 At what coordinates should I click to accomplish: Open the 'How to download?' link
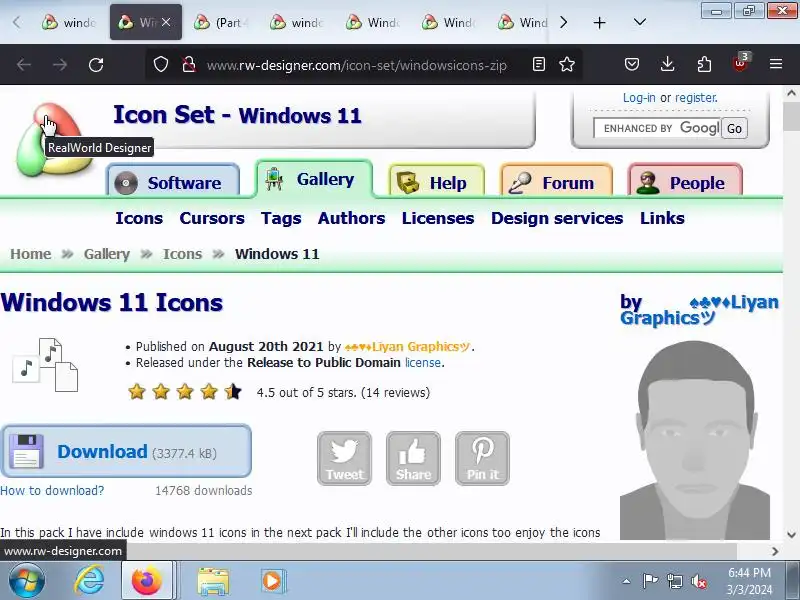pos(52,490)
